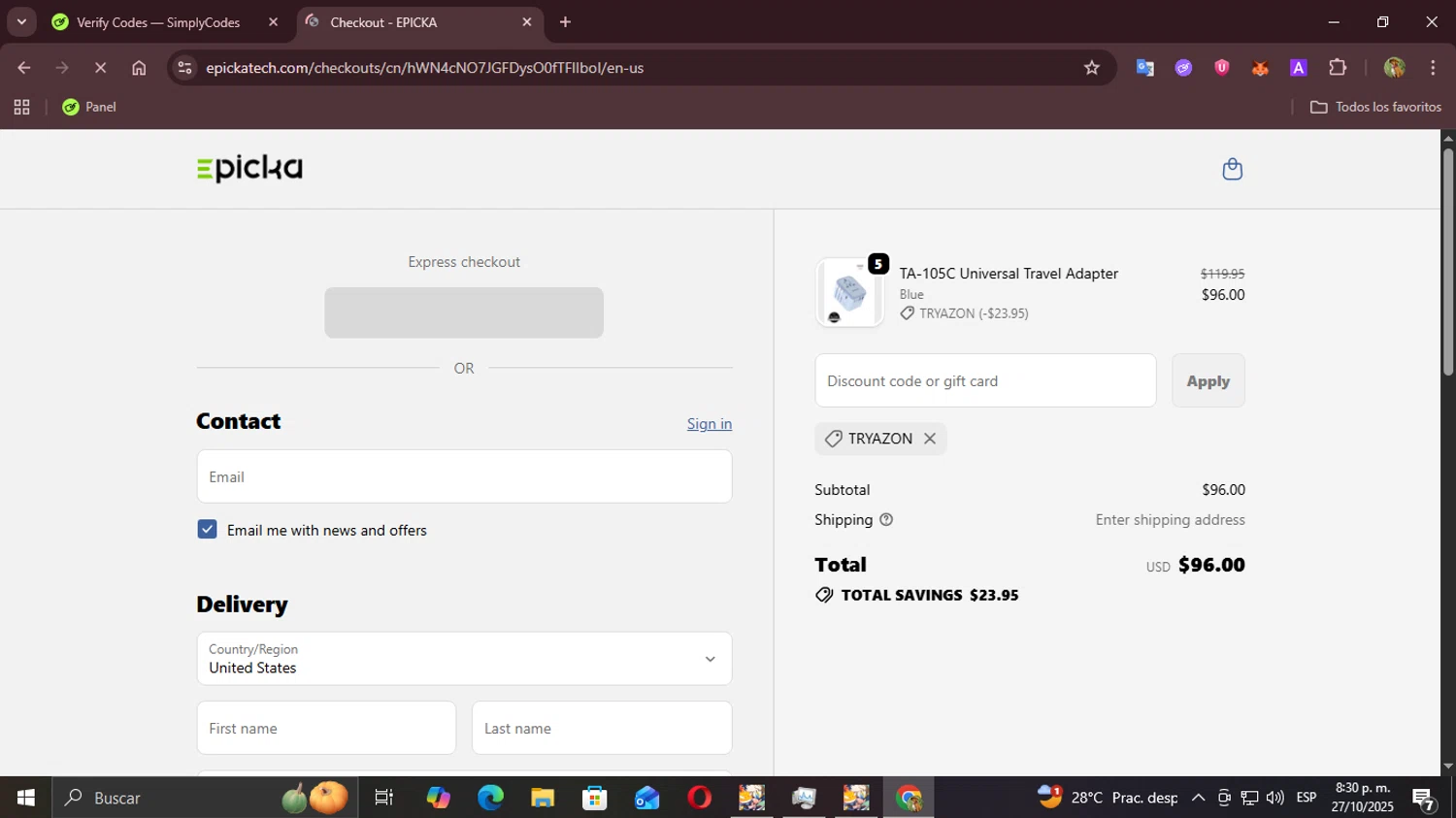
Task: Remove the TRYAZON discount code tag
Action: [x=930, y=439]
